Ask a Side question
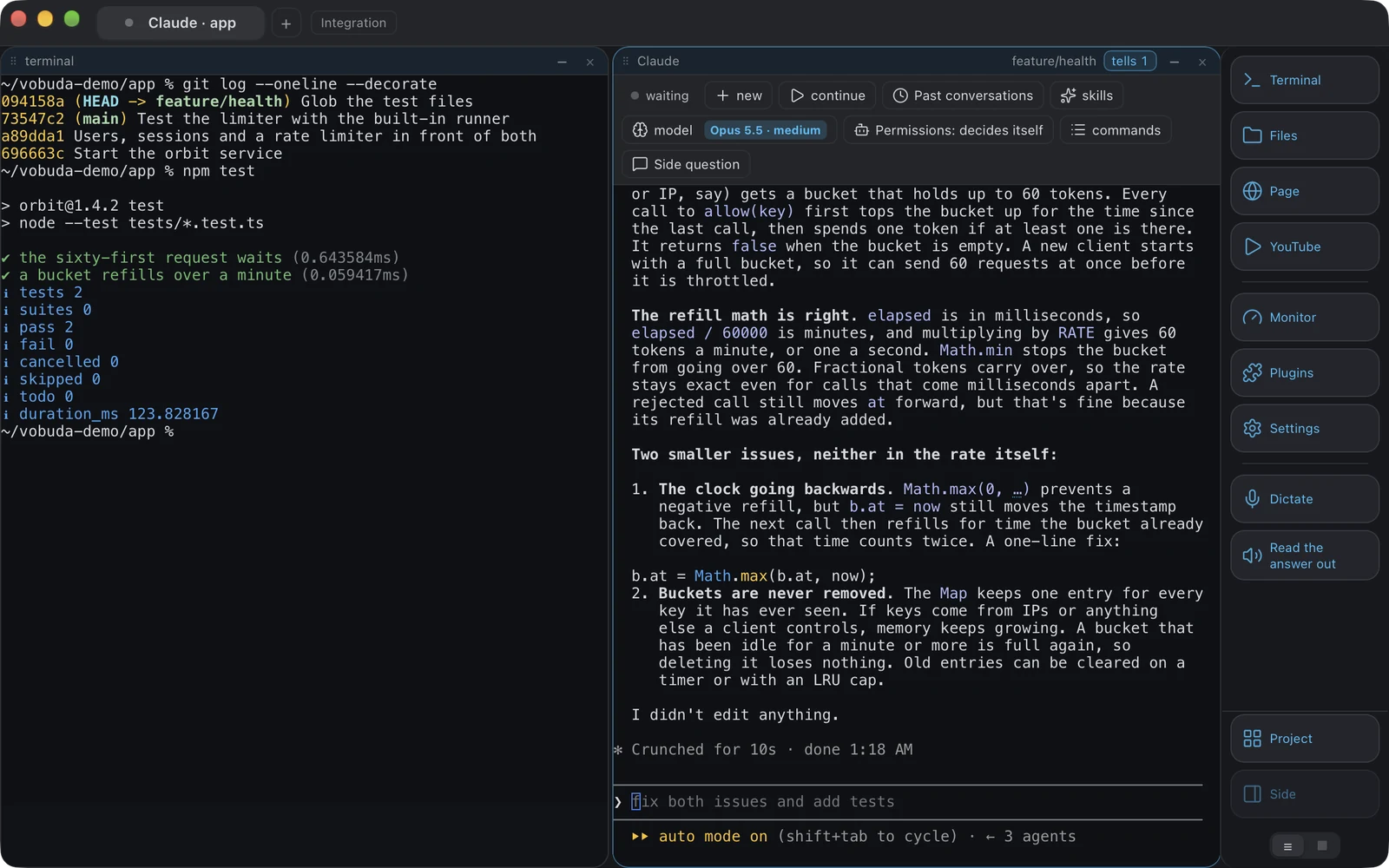Screen dimensions: 1389x868 click(686, 164)
